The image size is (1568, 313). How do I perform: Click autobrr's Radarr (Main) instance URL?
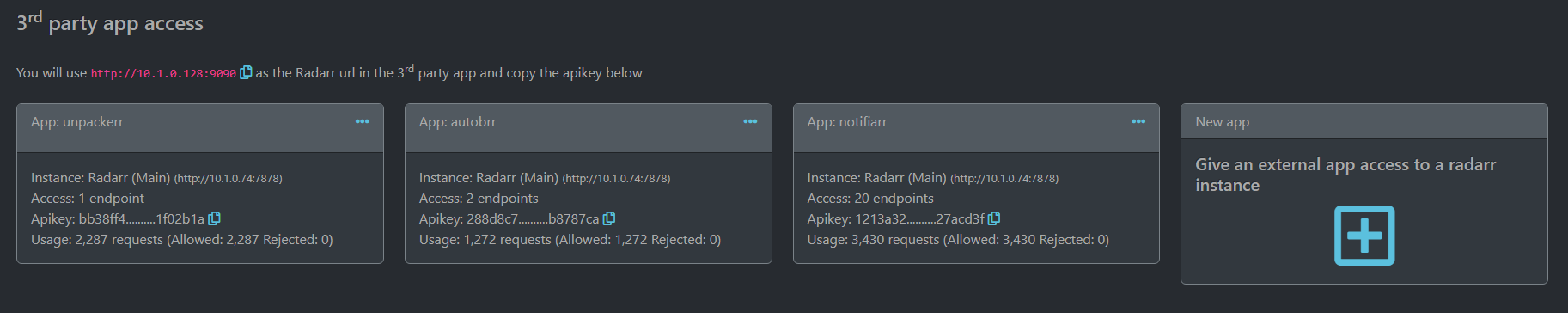[x=616, y=179]
